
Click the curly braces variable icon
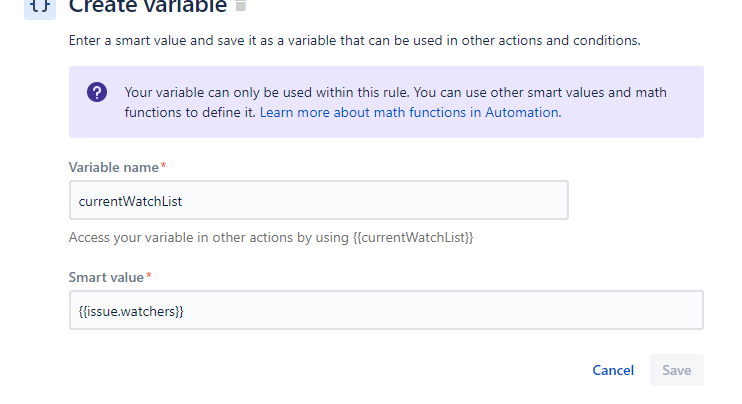40,8
